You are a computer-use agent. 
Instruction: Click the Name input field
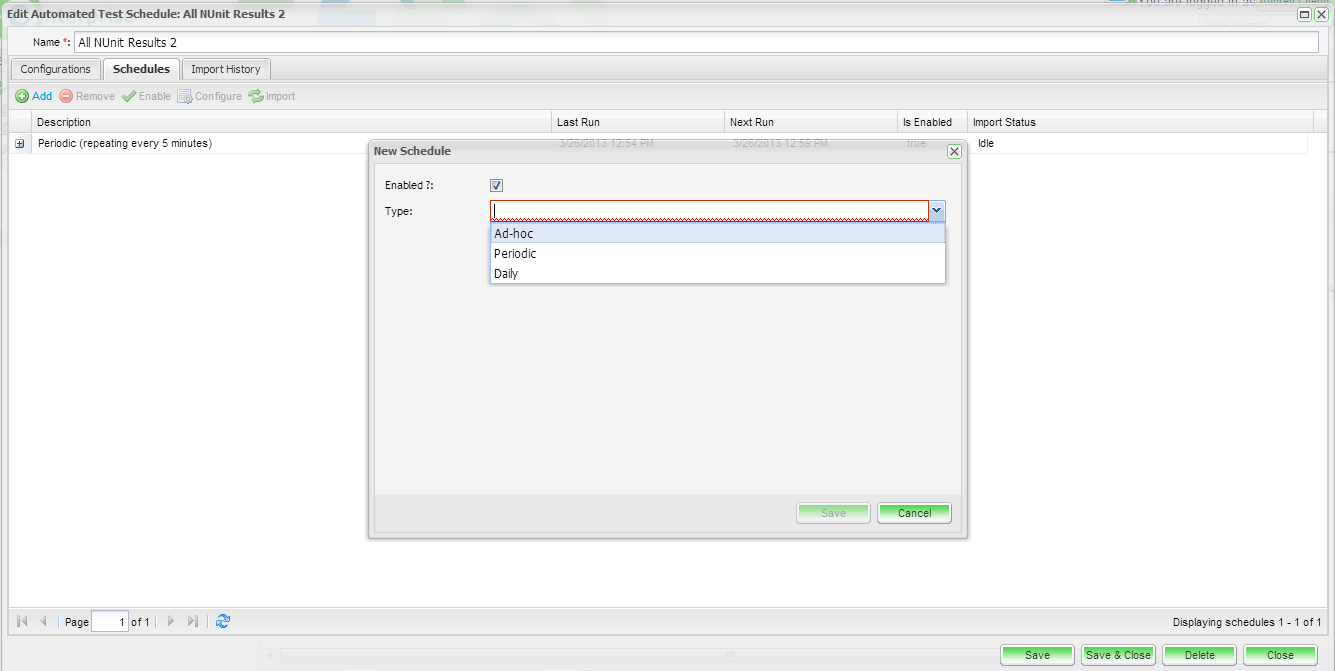[695, 42]
